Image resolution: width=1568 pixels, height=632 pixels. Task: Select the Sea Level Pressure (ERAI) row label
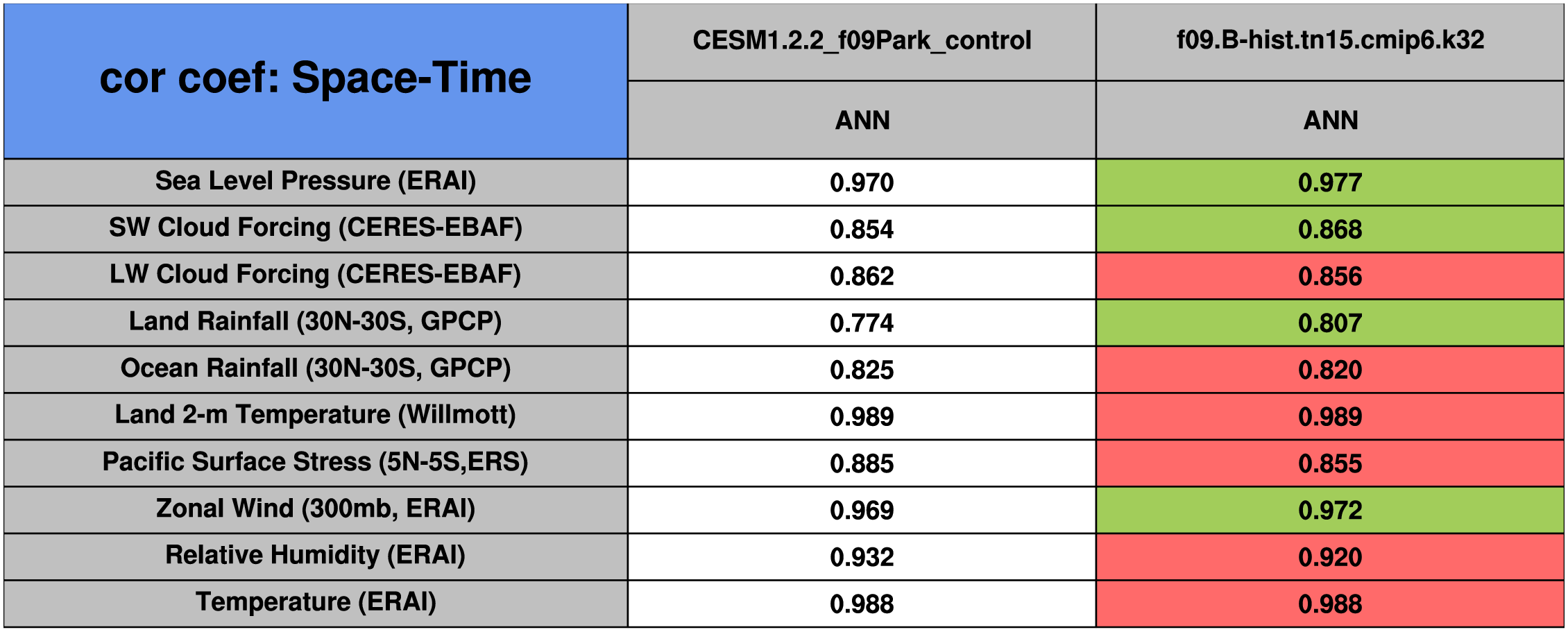(x=316, y=181)
